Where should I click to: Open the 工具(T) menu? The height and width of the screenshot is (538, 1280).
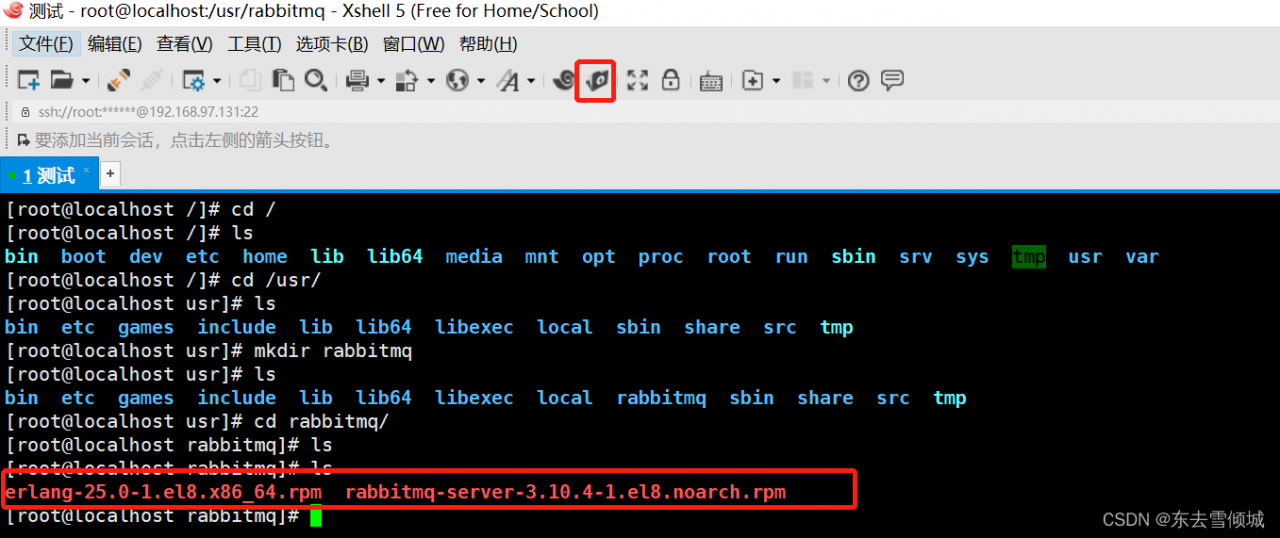click(x=254, y=44)
